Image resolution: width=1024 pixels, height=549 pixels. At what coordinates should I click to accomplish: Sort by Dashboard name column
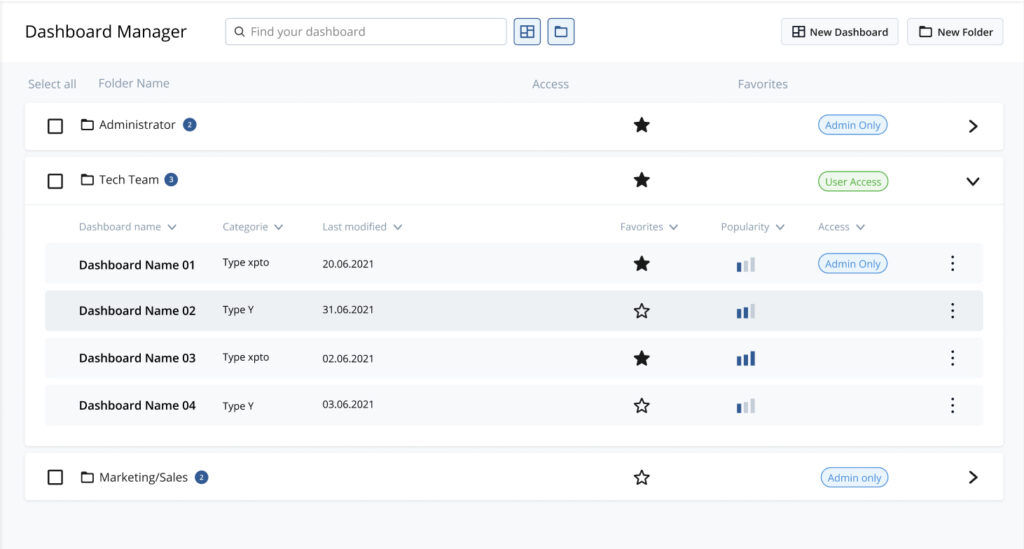pyautogui.click(x=127, y=227)
